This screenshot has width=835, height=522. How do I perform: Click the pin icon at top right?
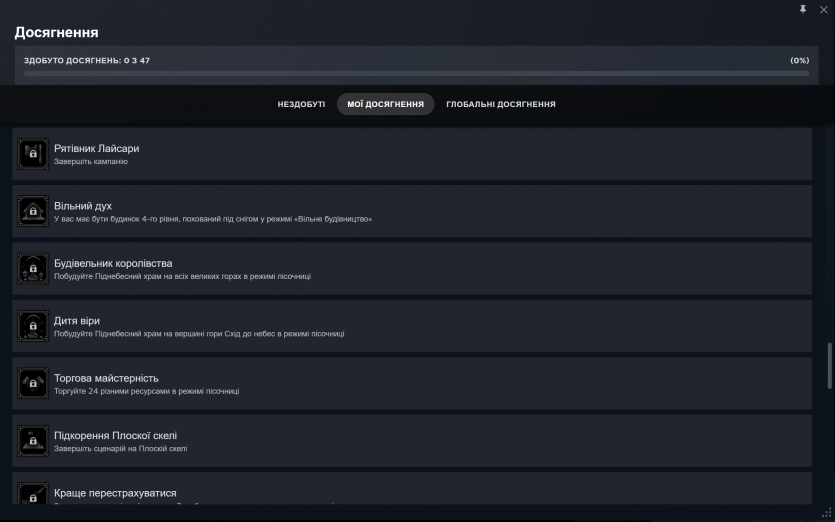point(803,9)
